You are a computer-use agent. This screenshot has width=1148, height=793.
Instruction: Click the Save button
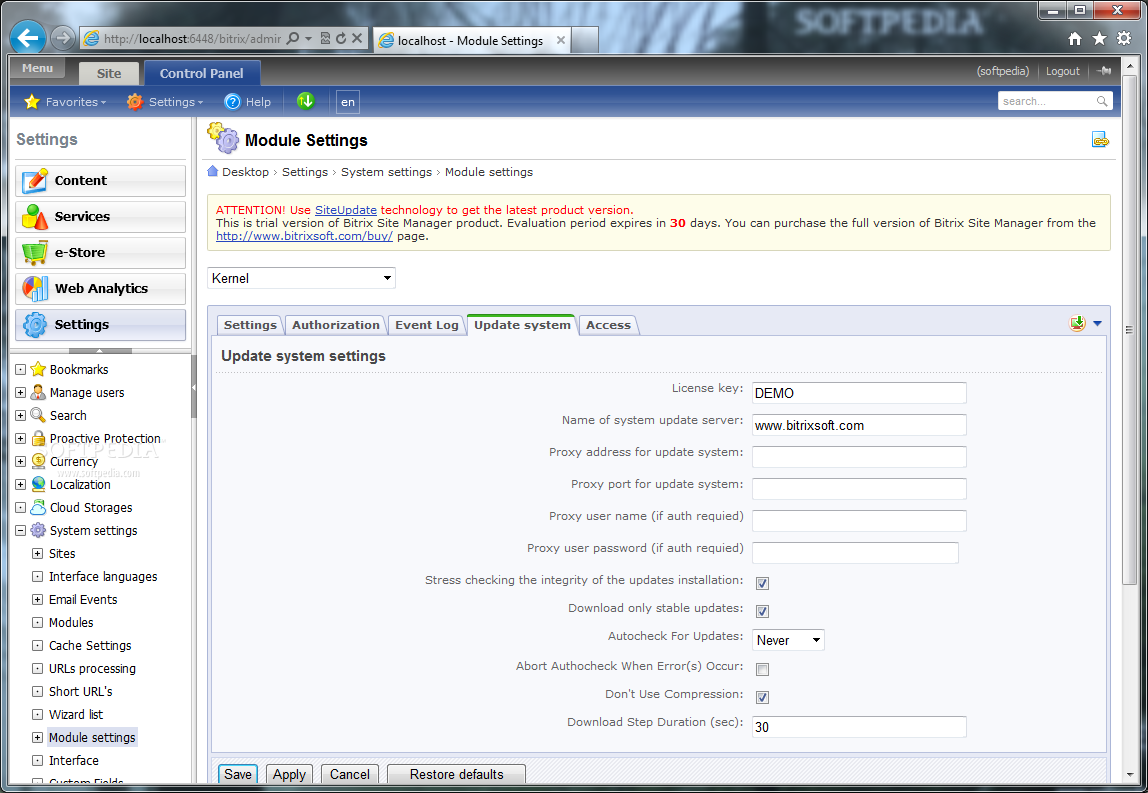(238, 774)
